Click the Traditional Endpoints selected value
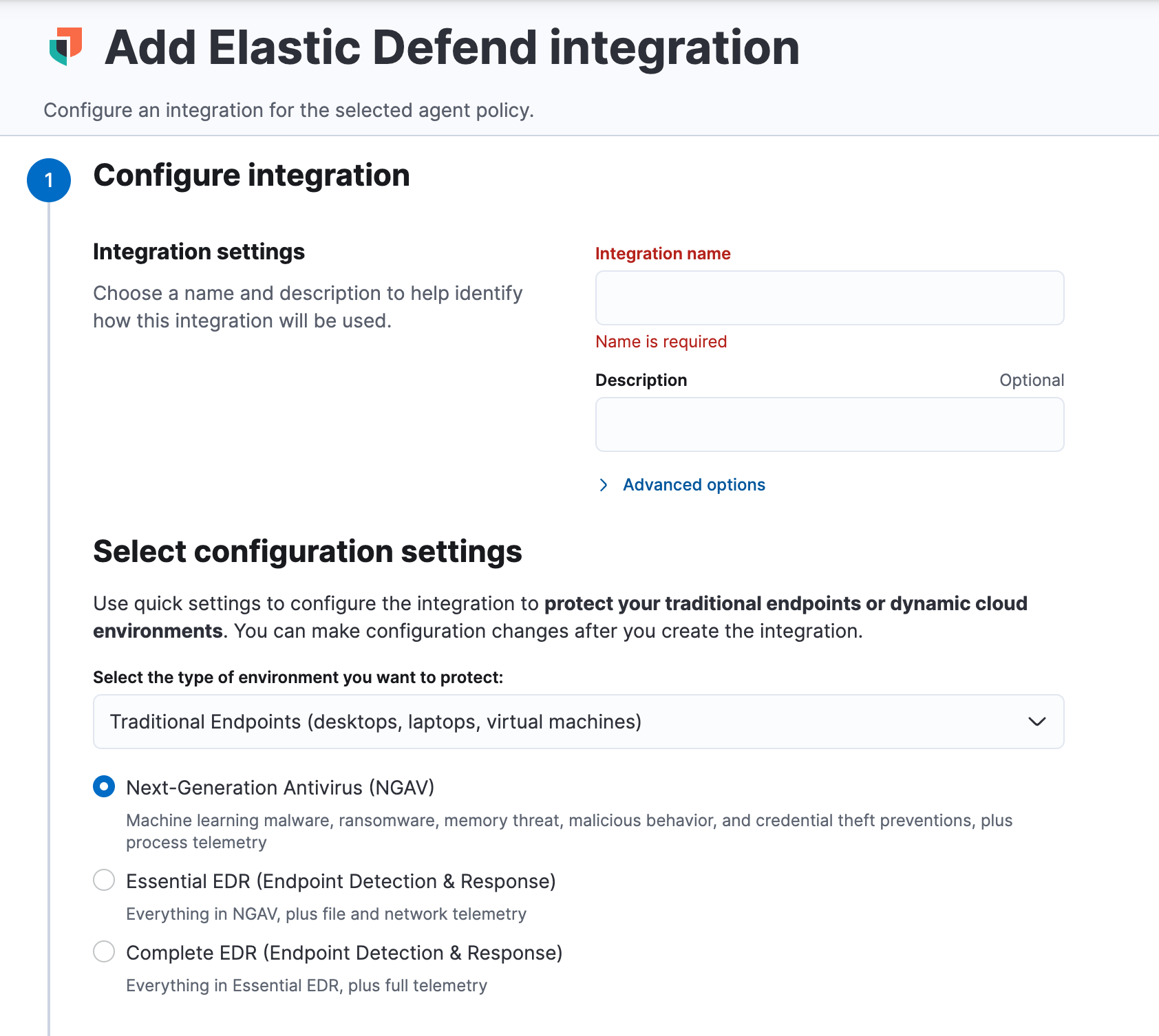The image size is (1159, 1036). point(375,722)
